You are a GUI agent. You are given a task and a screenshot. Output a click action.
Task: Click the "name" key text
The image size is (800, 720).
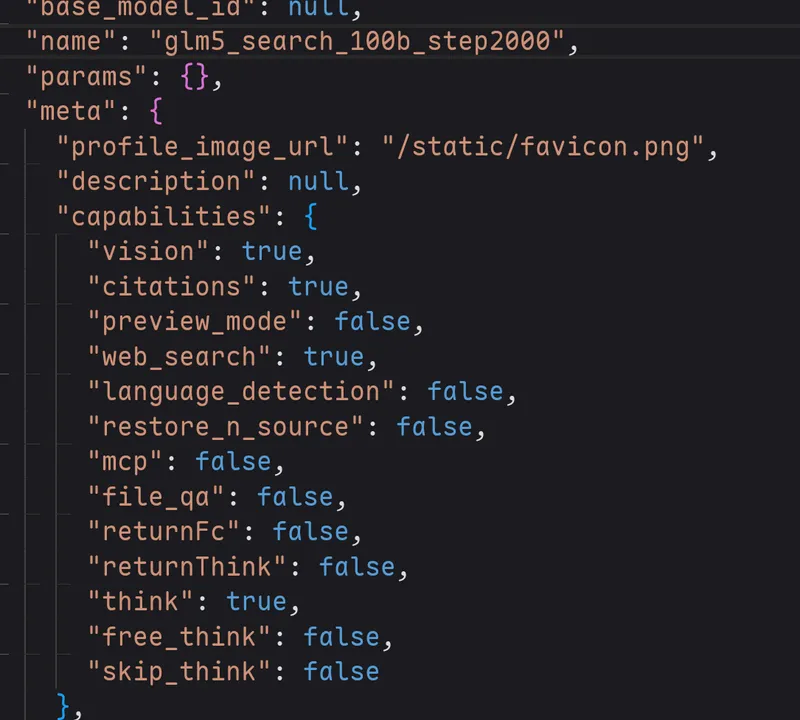click(71, 41)
